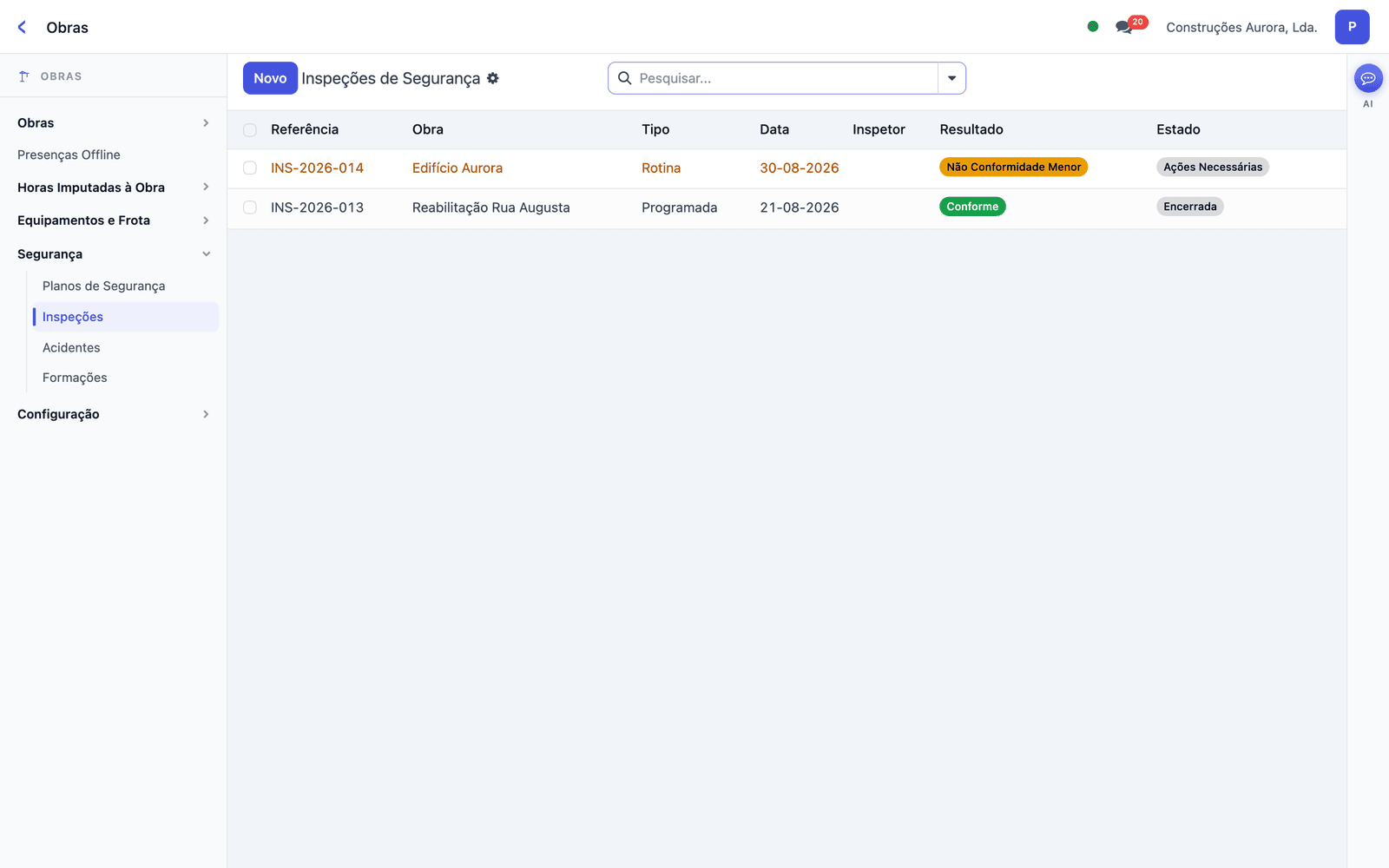
Task: Sort by the Obra column header
Action: (x=428, y=129)
